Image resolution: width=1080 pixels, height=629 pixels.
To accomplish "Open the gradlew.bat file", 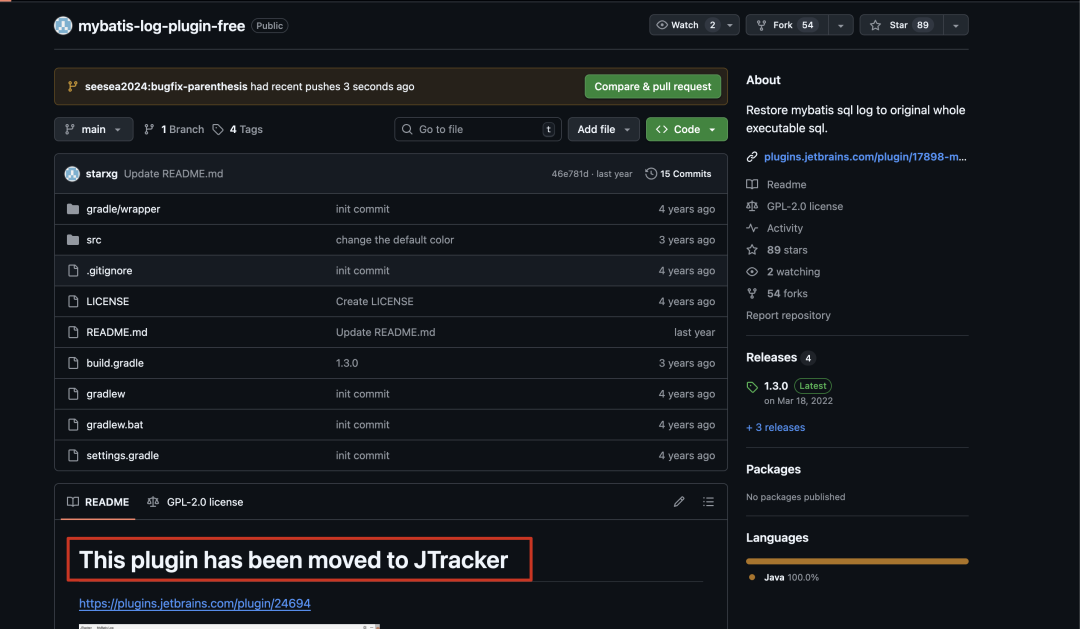I will coord(114,424).
